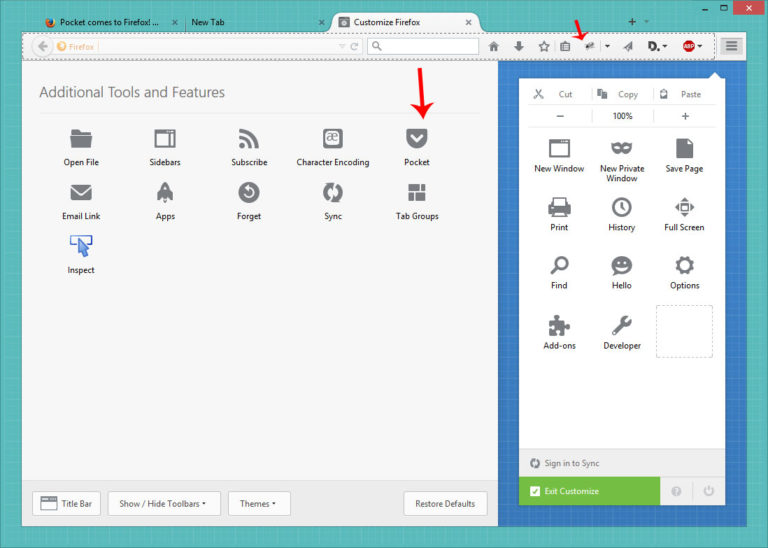The height and width of the screenshot is (548, 768).
Task: Reset zoom via 100% label
Action: point(623,116)
